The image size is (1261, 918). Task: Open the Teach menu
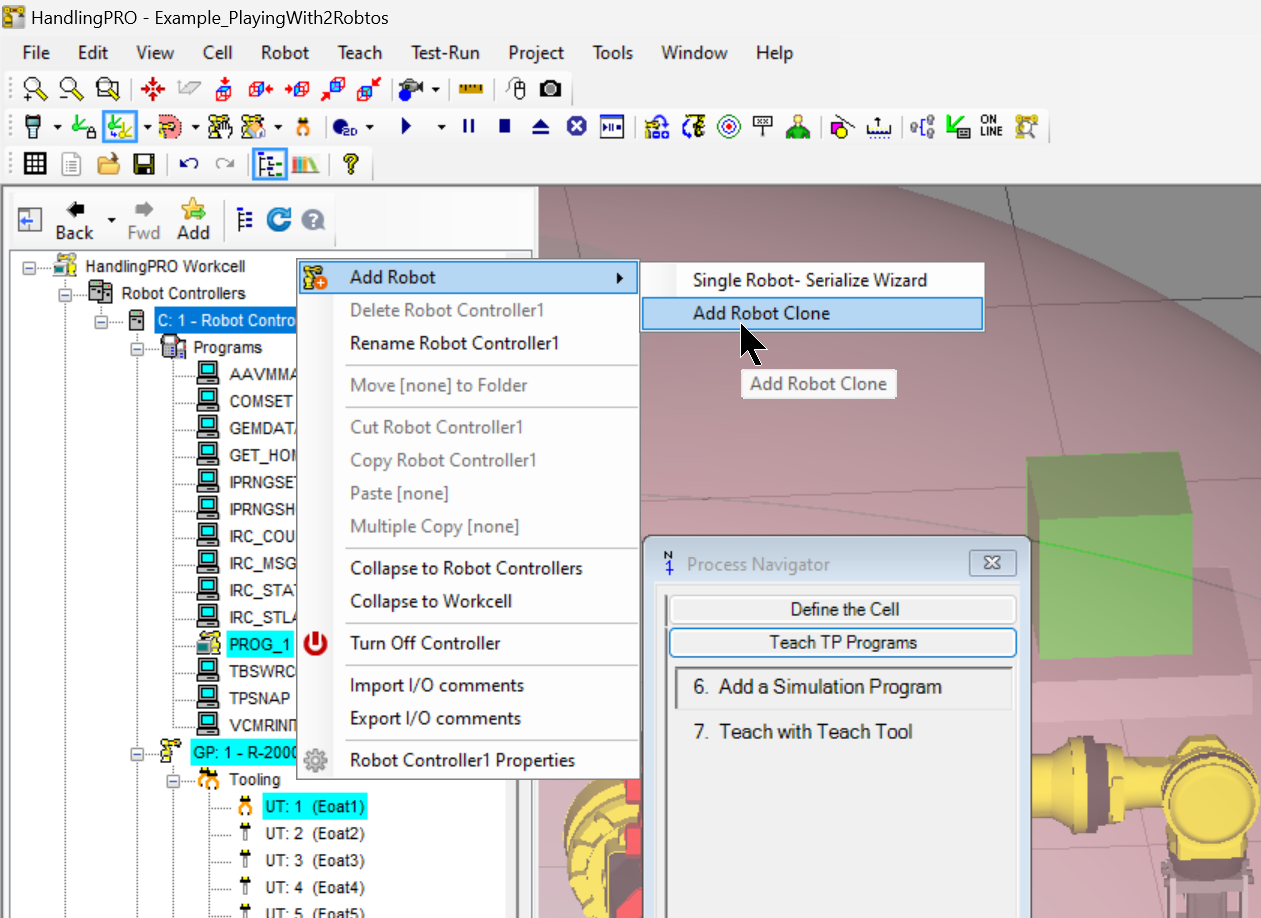[x=360, y=53]
